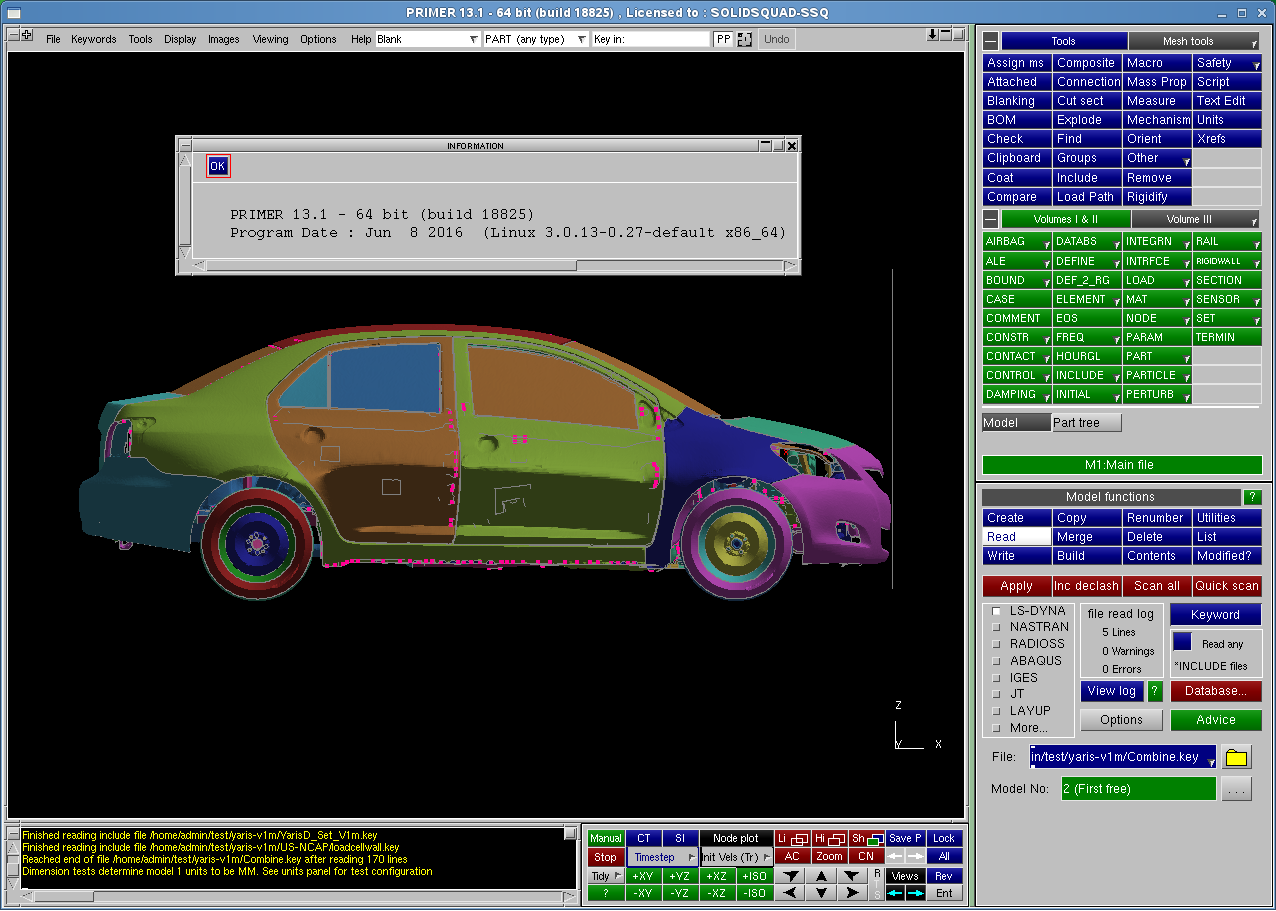Click the yellow folder file browse icon
The height and width of the screenshot is (911, 1276).
point(1236,758)
